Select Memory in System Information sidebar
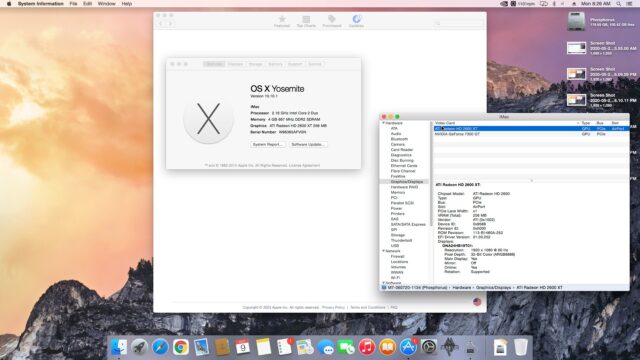The image size is (640, 360). [398, 192]
